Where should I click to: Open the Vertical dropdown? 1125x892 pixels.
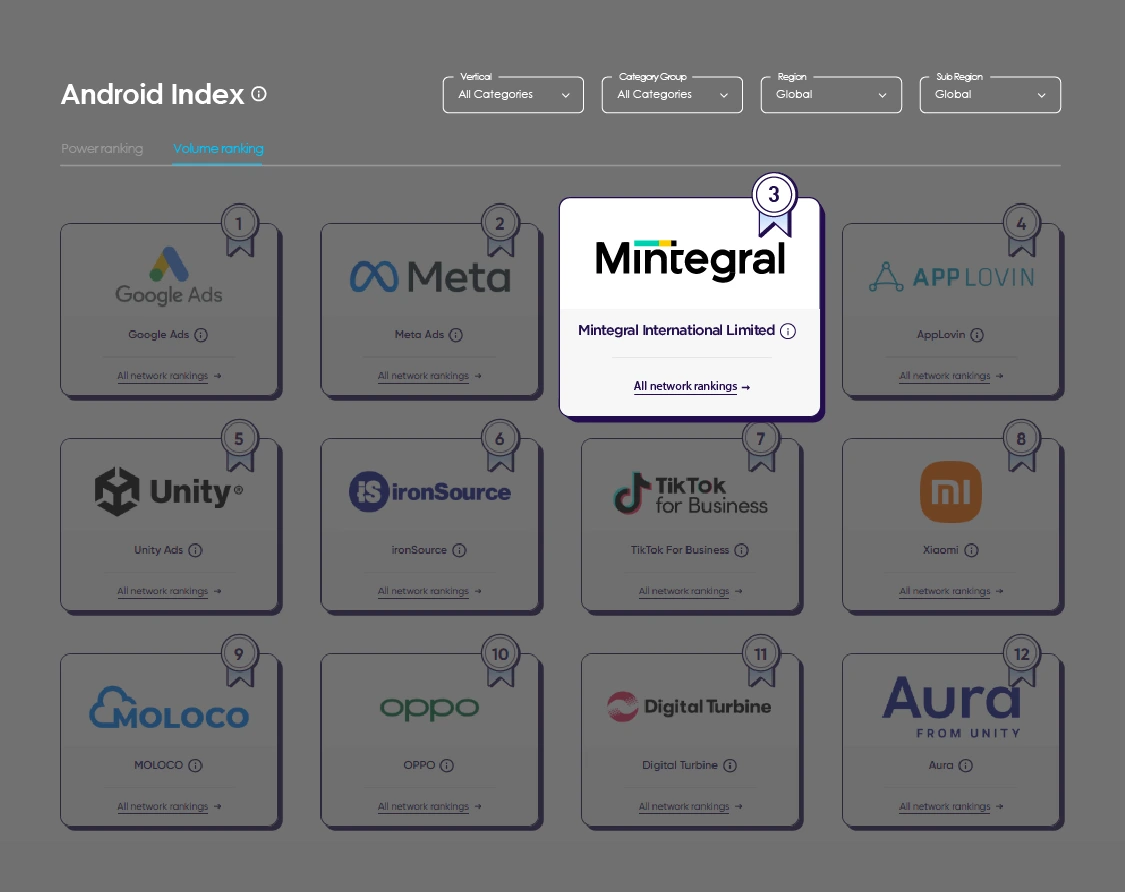(513, 95)
